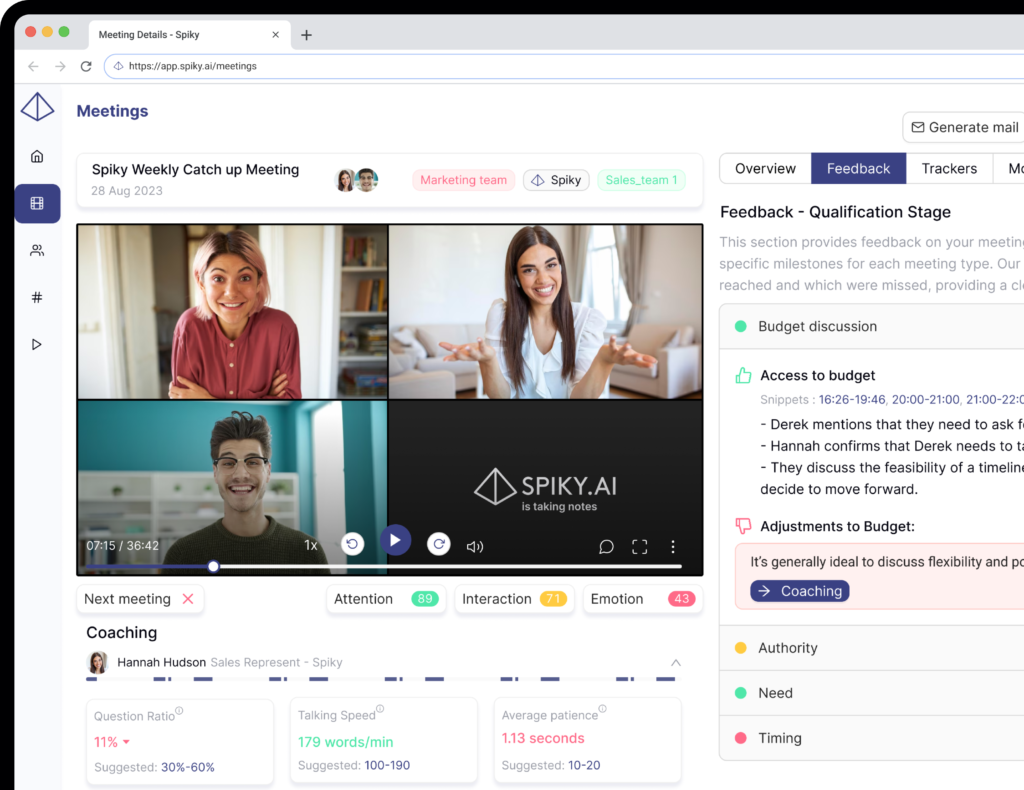Select the Feedback tab
Screen dimensions: 1024x790
(858, 168)
